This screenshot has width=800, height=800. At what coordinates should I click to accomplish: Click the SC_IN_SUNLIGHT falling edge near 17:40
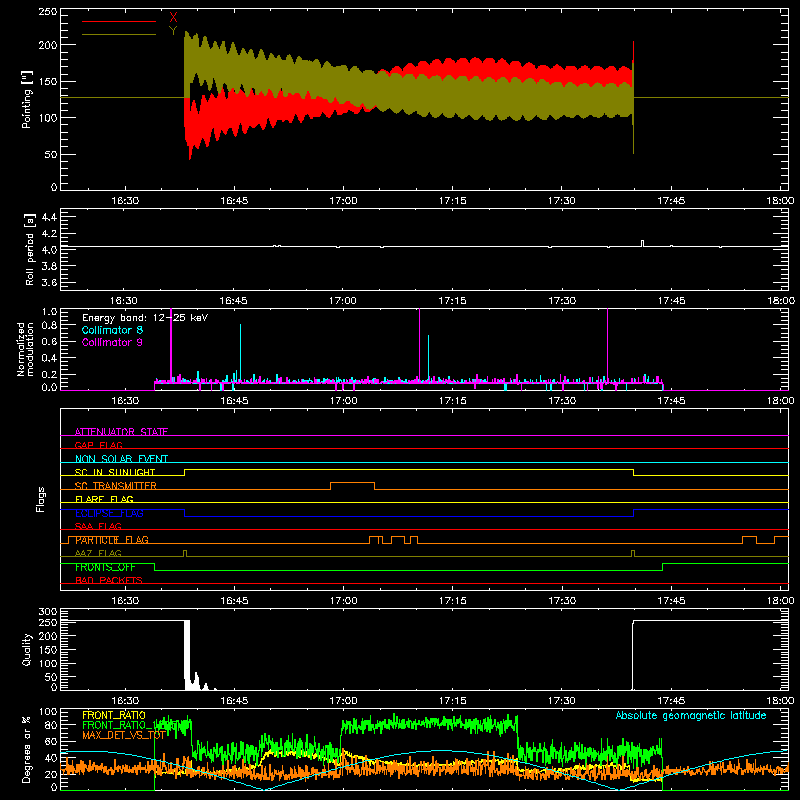(x=634, y=472)
